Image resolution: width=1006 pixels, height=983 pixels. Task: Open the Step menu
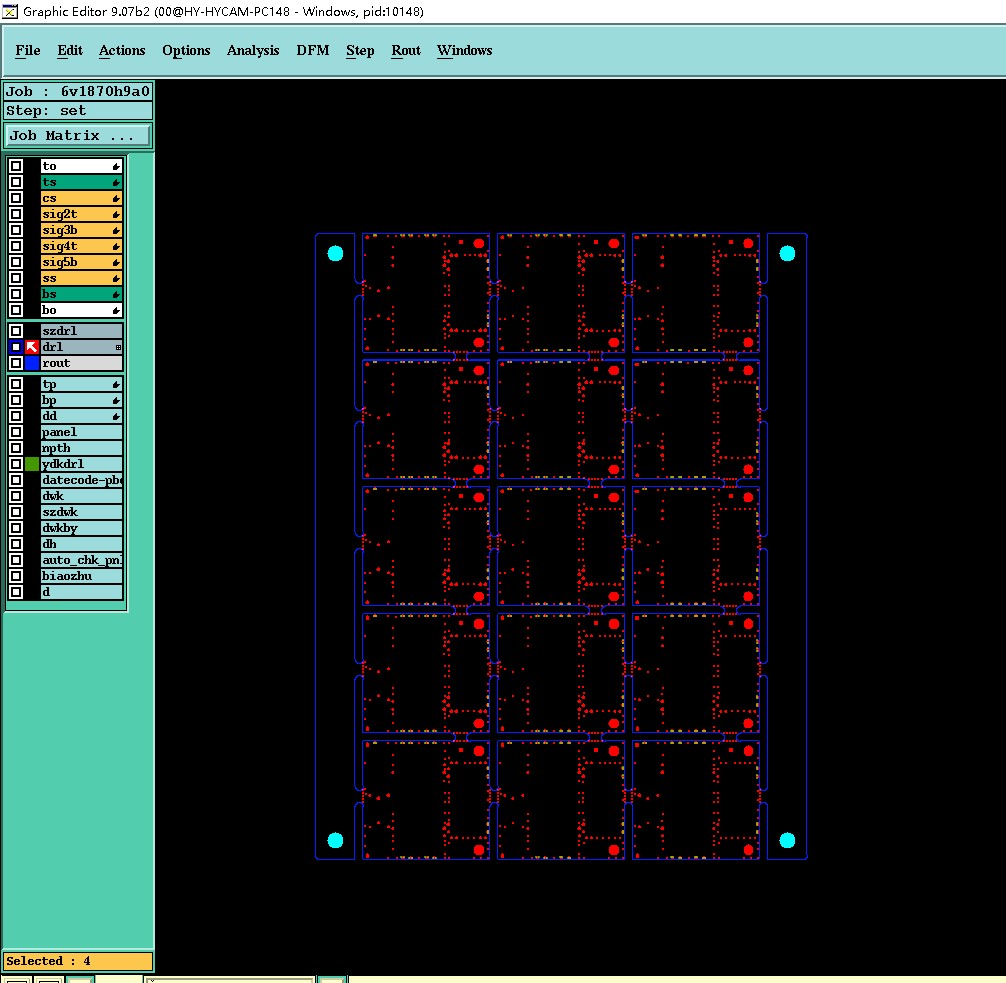[360, 51]
